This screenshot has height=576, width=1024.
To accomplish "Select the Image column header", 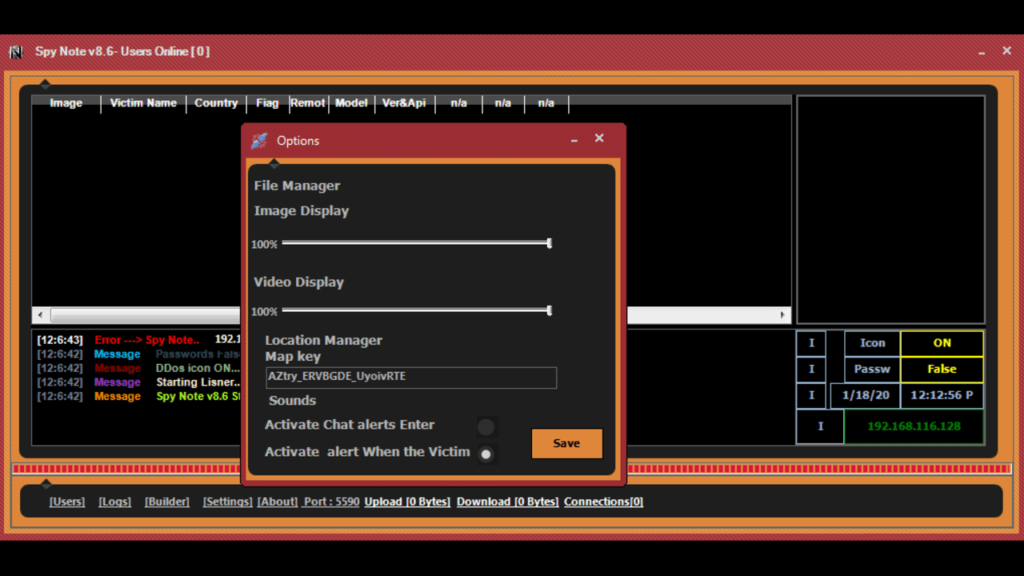I will point(66,103).
